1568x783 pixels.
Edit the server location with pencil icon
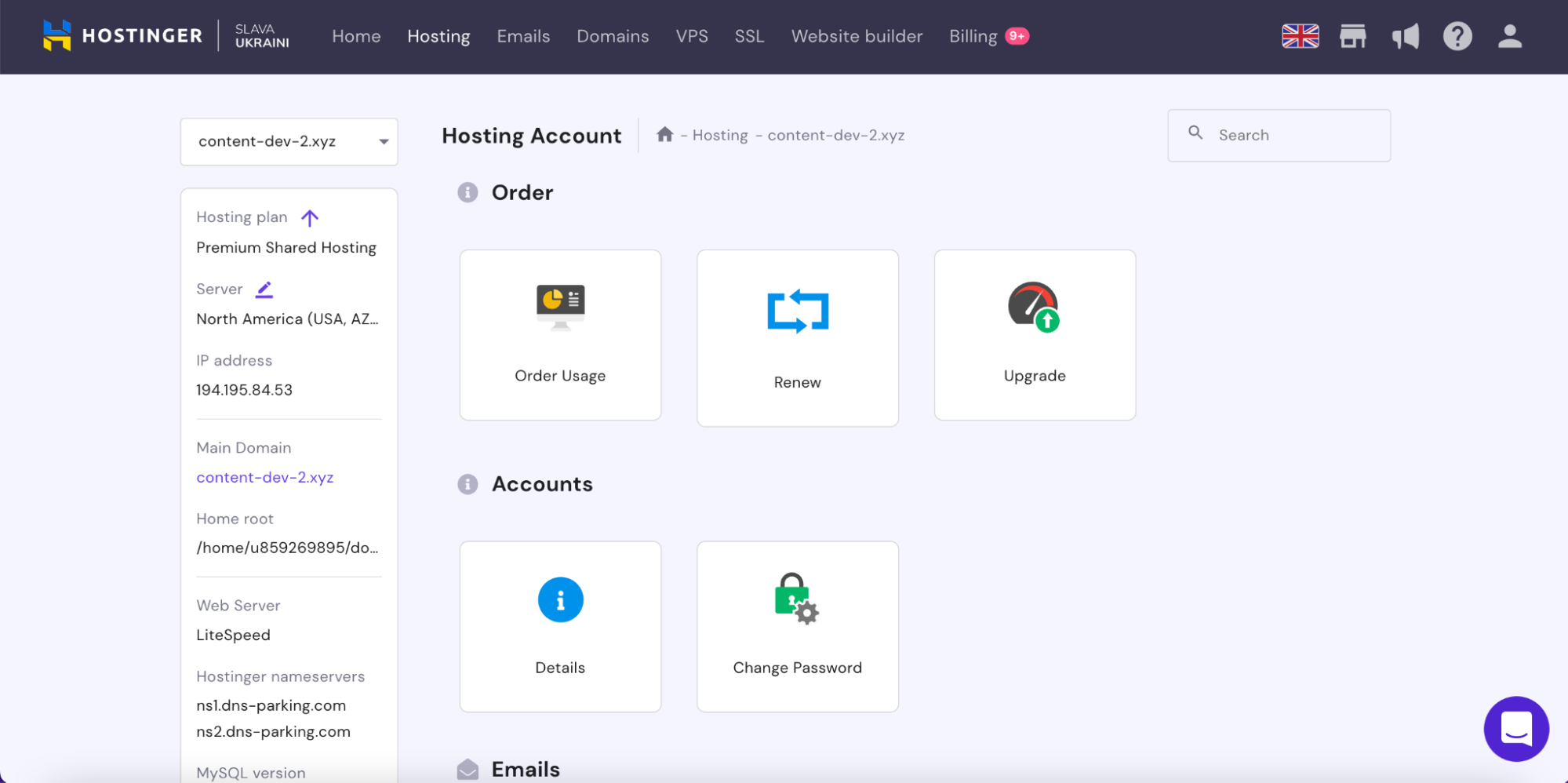tap(264, 289)
